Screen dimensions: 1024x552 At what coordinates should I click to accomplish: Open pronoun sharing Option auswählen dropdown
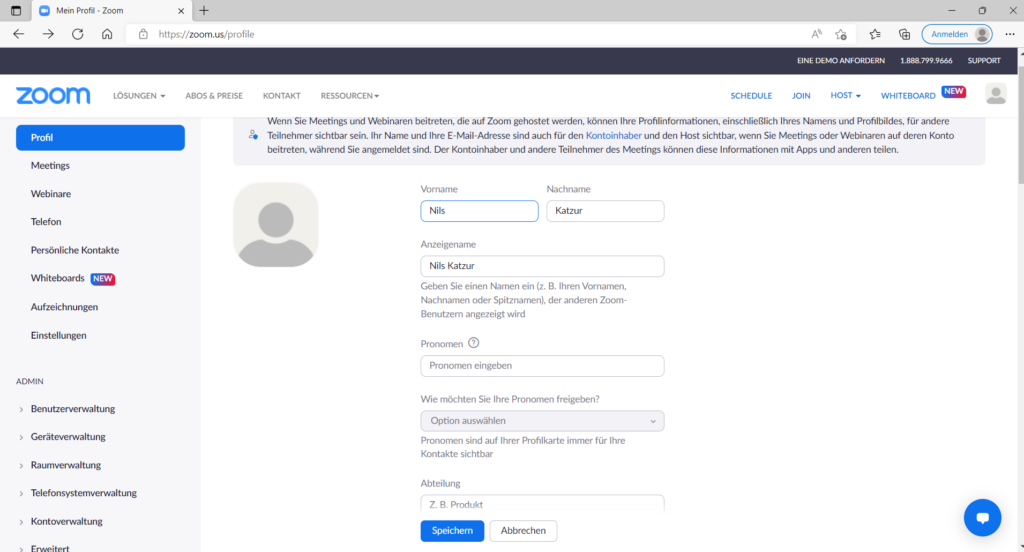(x=542, y=421)
